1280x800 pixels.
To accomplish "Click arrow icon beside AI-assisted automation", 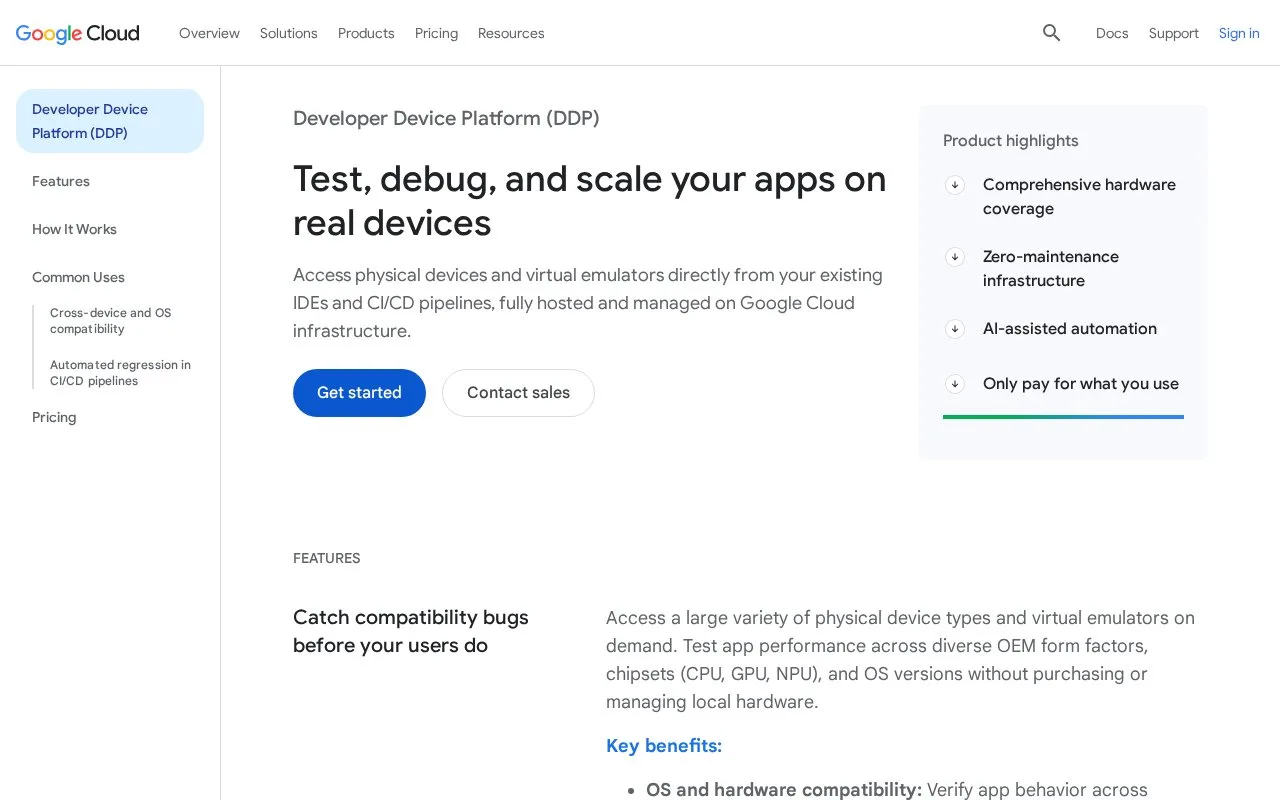I will 955,329.
